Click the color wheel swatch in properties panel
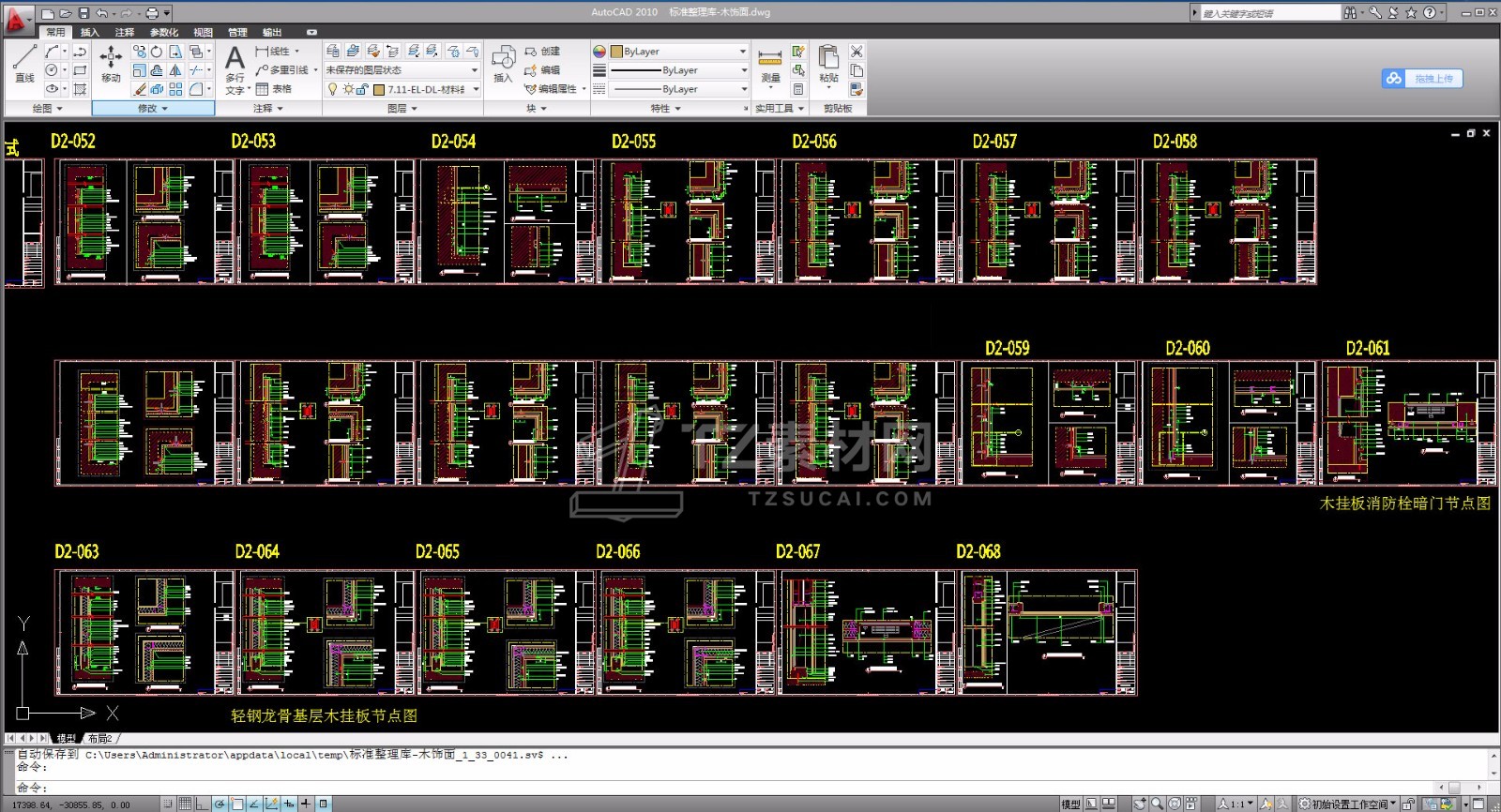Viewport: 1501px width, 812px height. click(599, 52)
